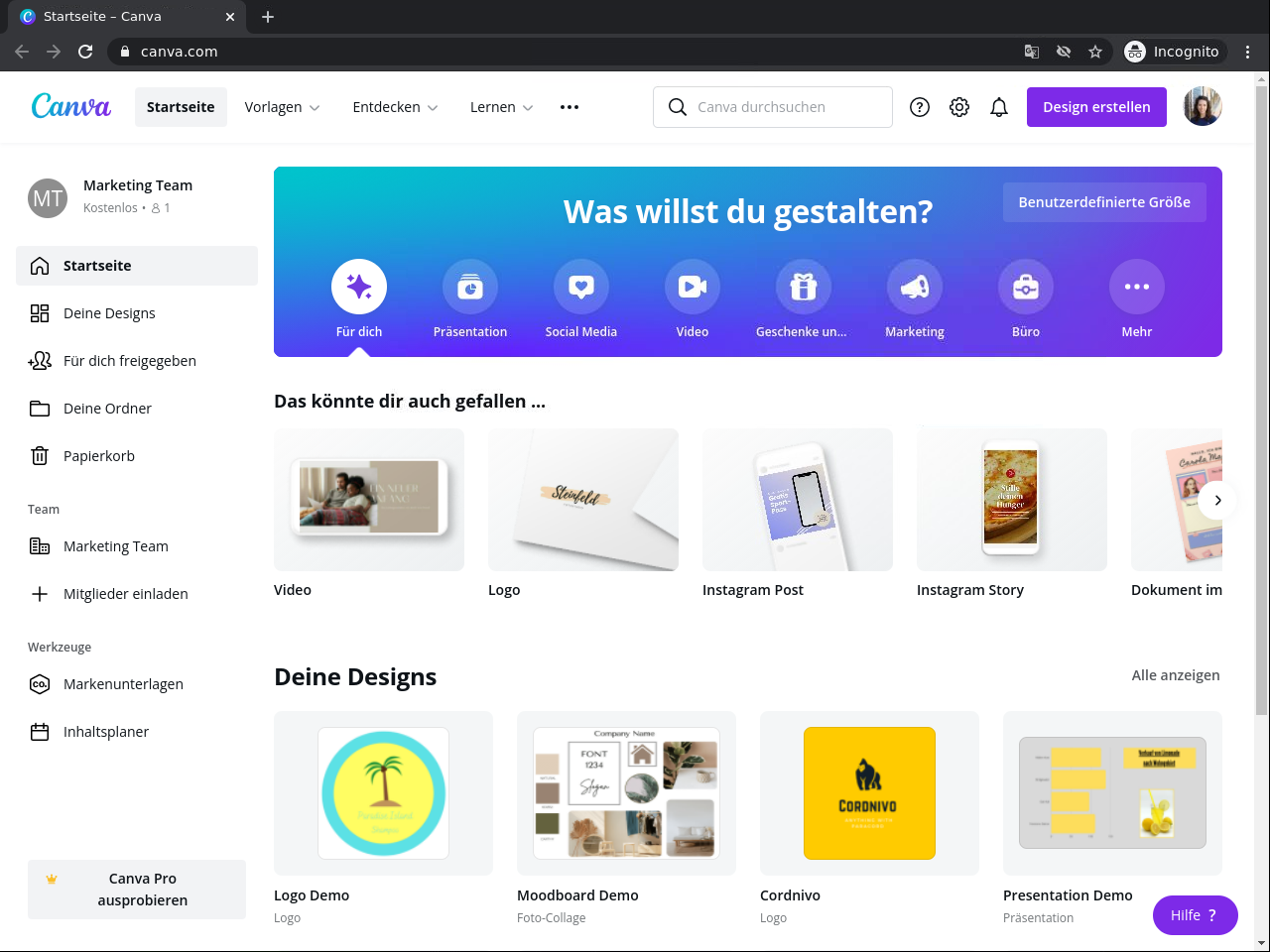Close the Startseite – Canva browser tab
1270x952 pixels.
pos(230,17)
